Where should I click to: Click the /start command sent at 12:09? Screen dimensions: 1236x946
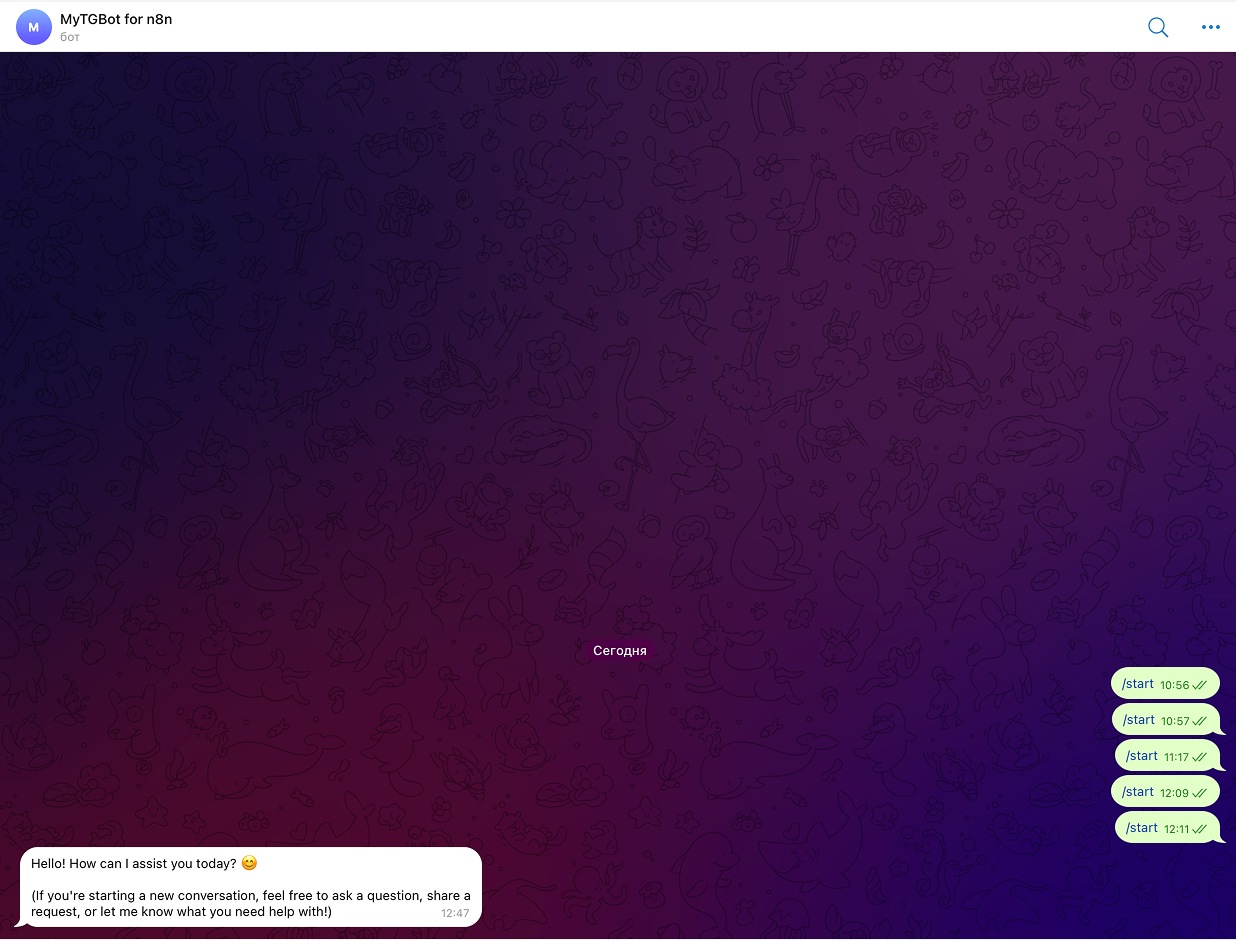(x=1138, y=792)
